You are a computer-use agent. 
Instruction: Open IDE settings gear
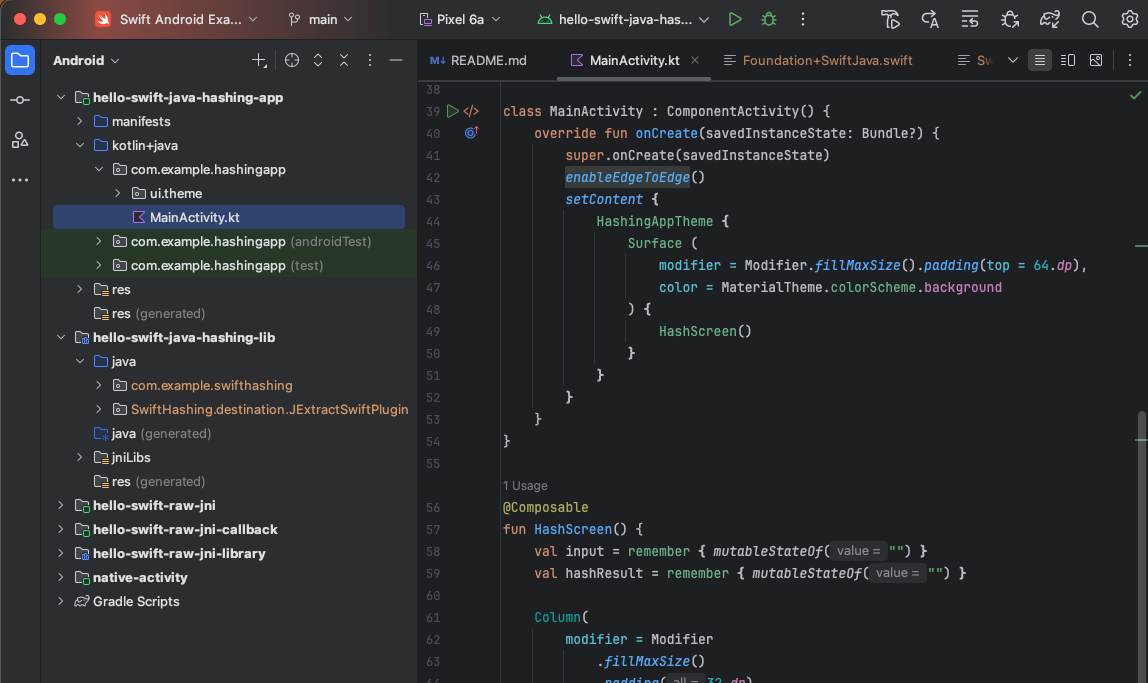pyautogui.click(x=1129, y=19)
